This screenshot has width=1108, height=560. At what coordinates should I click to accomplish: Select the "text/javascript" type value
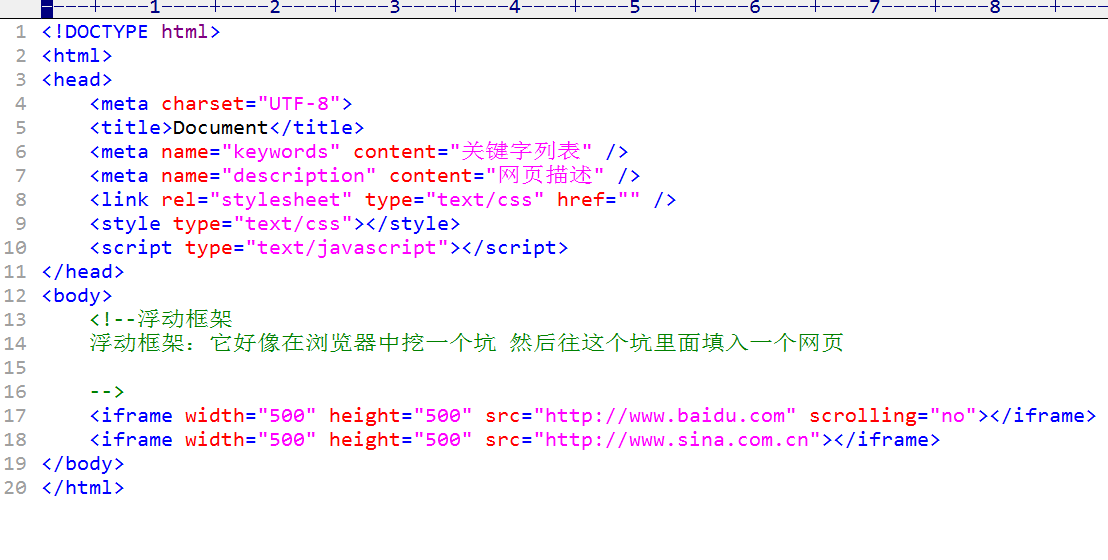click(x=347, y=248)
